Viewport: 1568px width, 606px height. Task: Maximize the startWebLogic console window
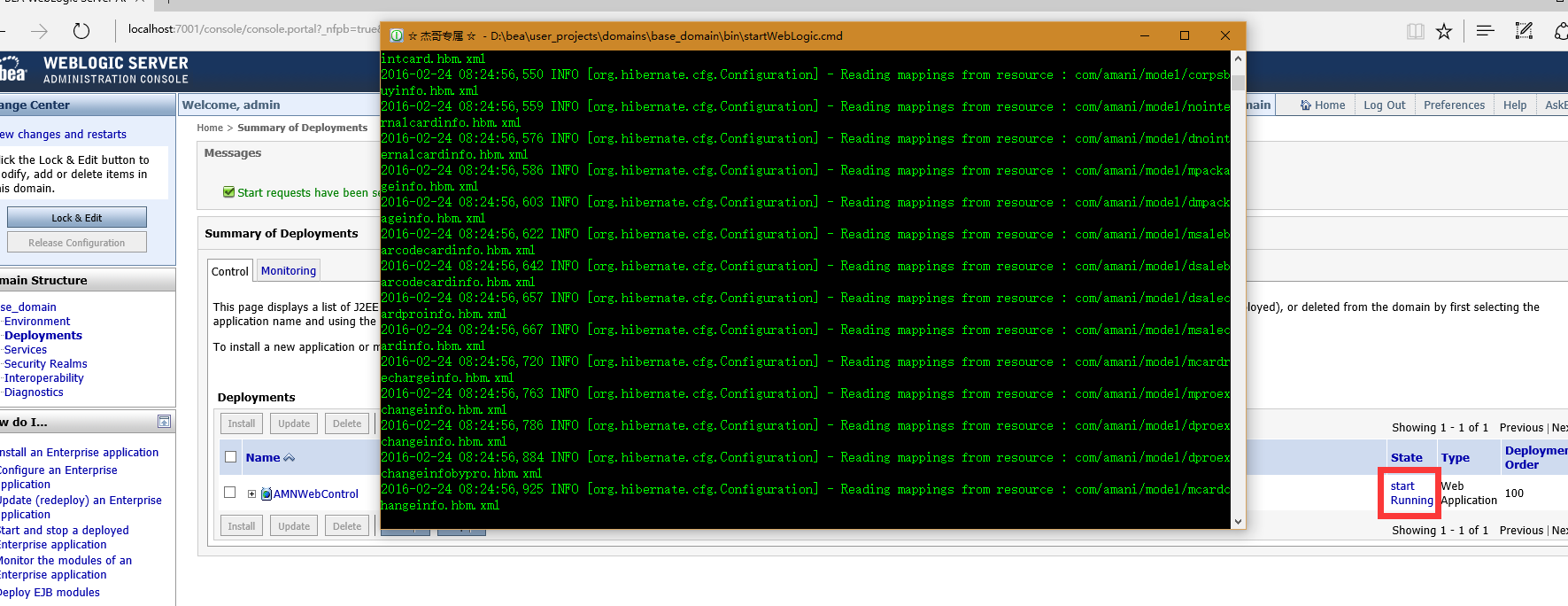coord(1185,35)
